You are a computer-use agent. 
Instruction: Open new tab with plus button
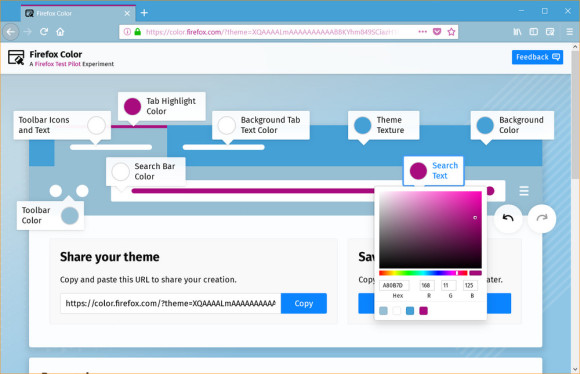[x=144, y=13]
